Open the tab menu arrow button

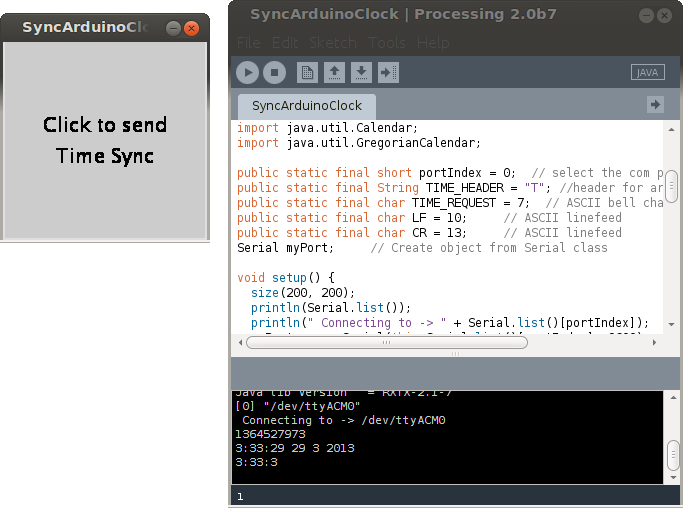click(655, 105)
